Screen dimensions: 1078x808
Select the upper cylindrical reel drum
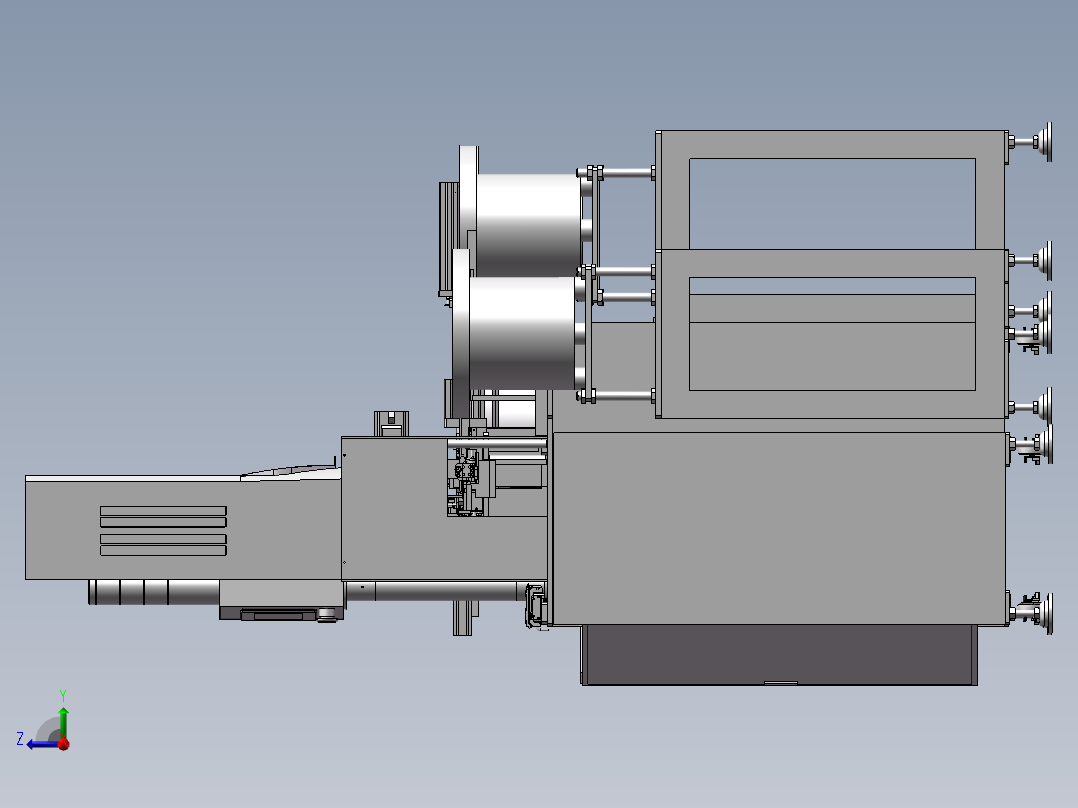[528, 224]
